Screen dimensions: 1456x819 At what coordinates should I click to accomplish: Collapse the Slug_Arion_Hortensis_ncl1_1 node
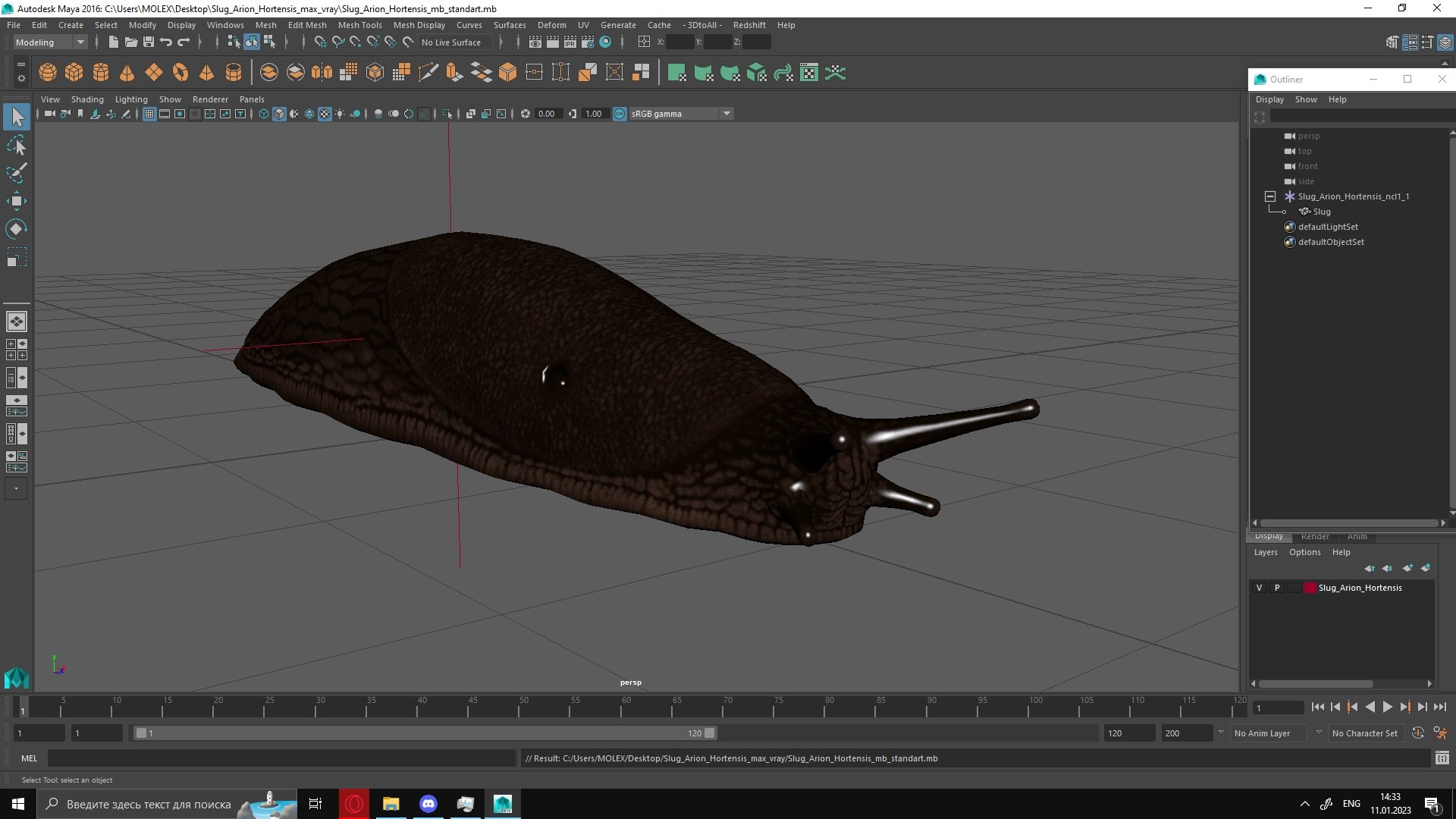1270,196
